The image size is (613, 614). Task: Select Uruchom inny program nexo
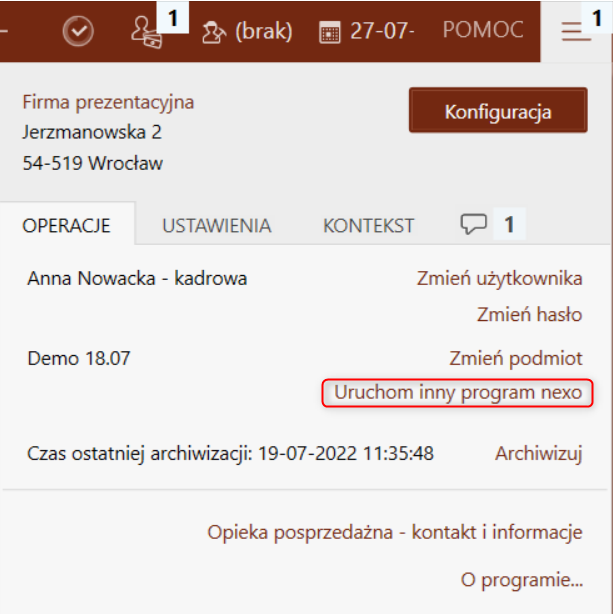click(x=457, y=393)
